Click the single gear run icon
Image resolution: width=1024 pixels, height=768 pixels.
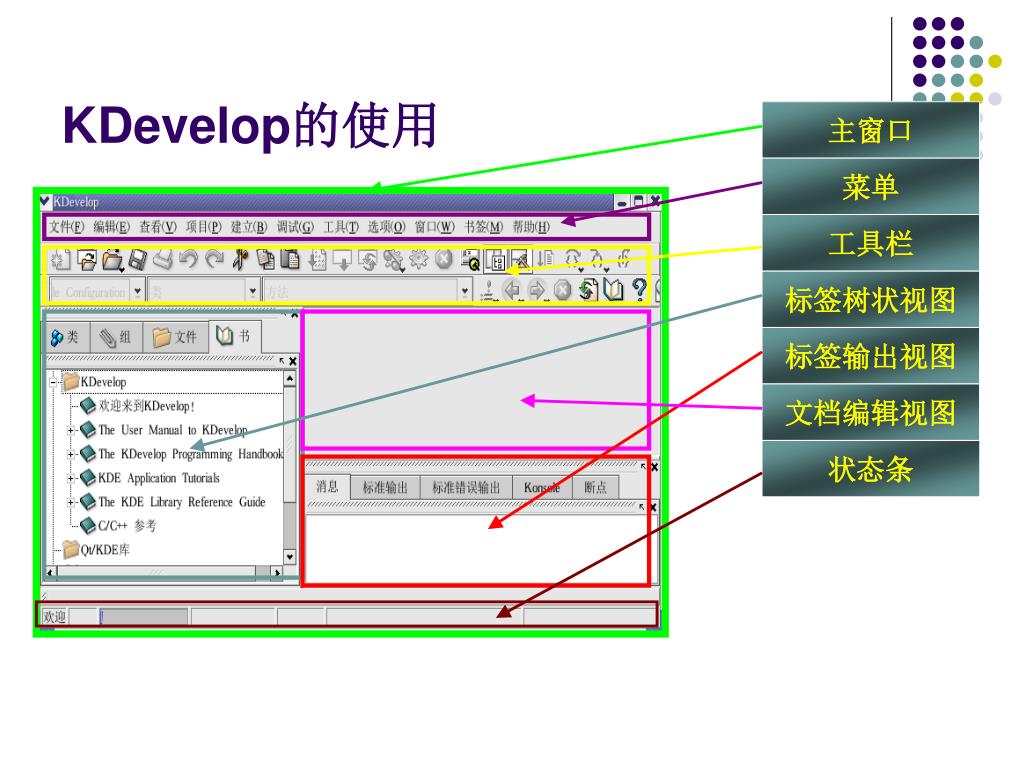coord(418,260)
